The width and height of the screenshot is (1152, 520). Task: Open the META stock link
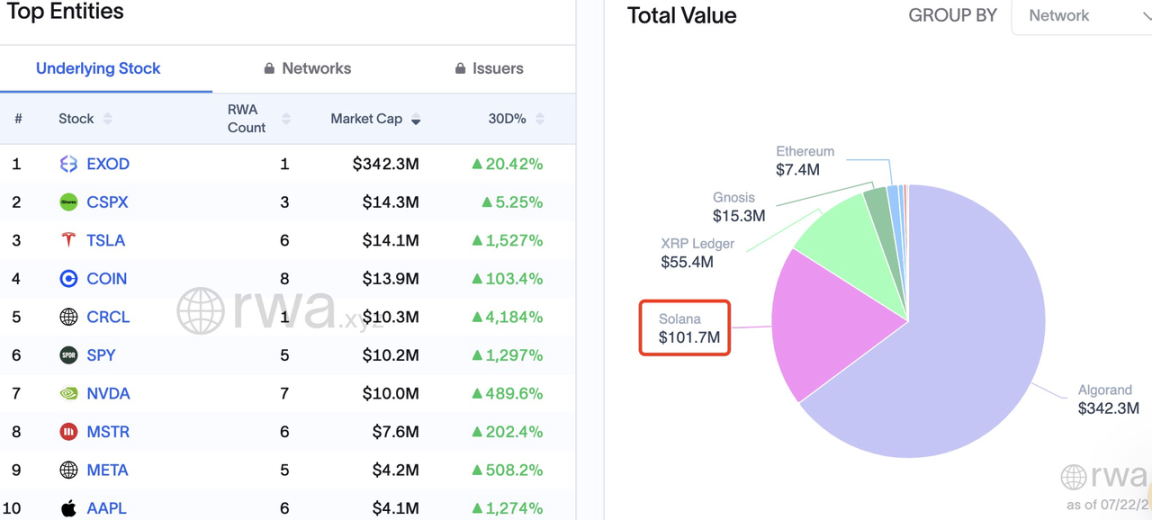pyautogui.click(x=107, y=470)
